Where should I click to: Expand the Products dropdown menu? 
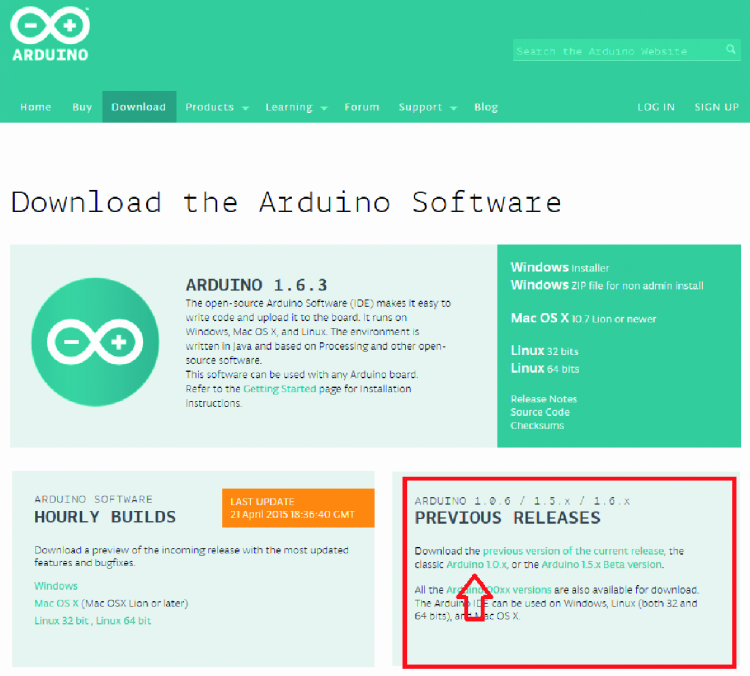point(217,107)
